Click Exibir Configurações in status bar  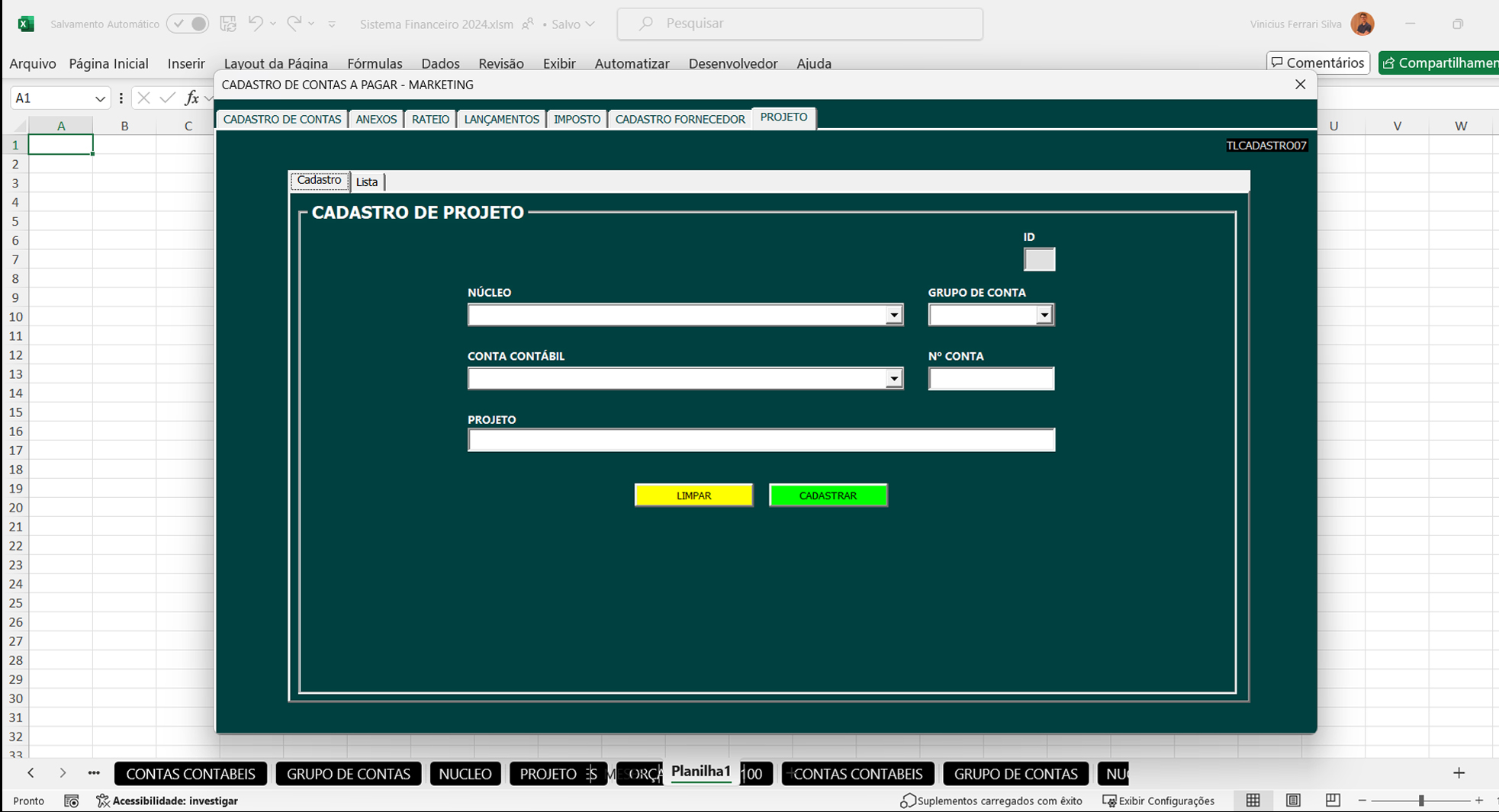(x=1159, y=801)
